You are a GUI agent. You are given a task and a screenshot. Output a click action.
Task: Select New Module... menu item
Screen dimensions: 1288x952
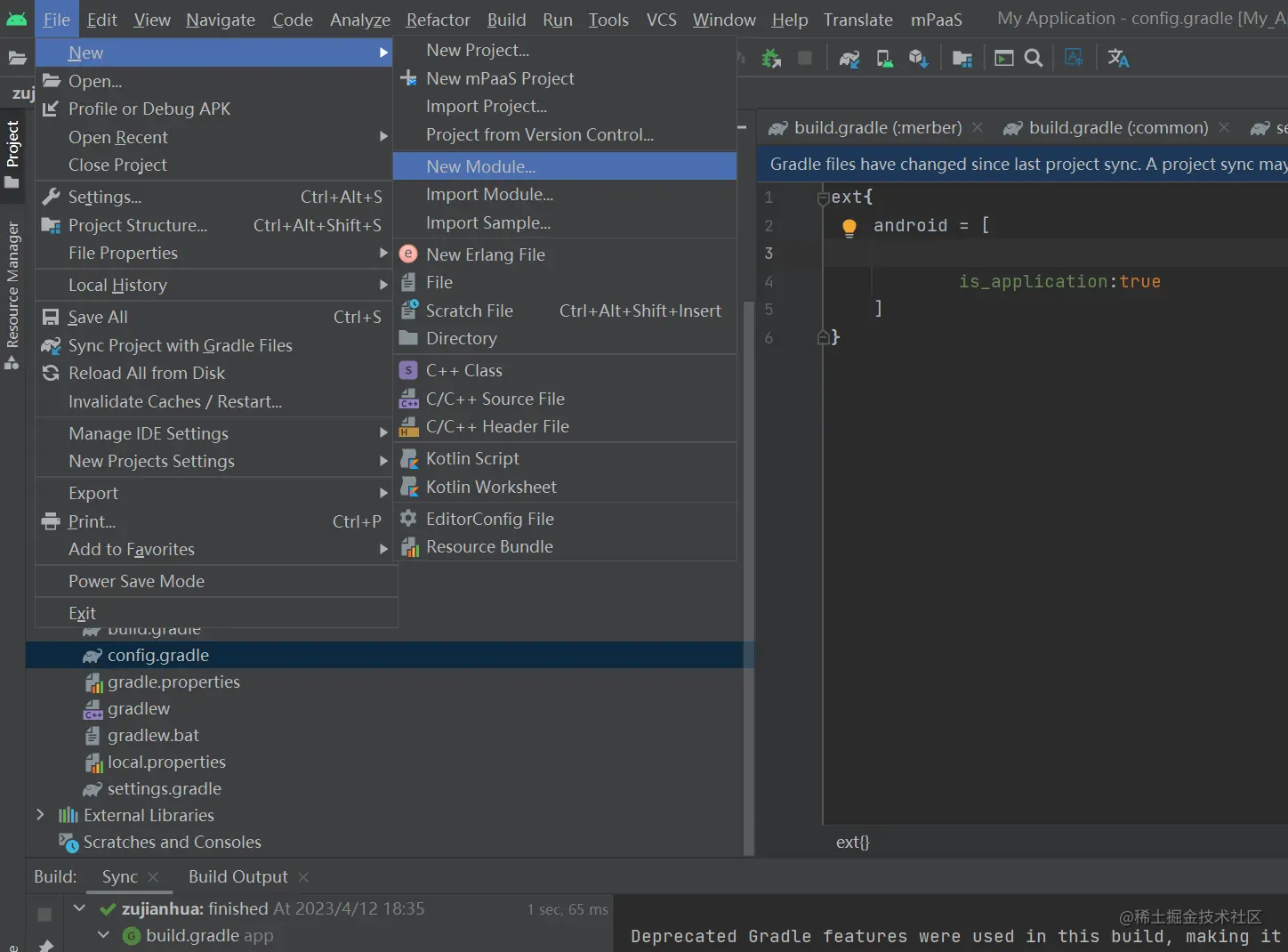565,166
